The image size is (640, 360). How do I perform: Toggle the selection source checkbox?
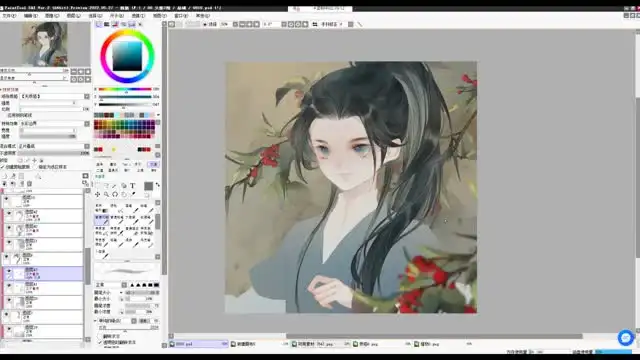pyautogui.click(x=35, y=167)
